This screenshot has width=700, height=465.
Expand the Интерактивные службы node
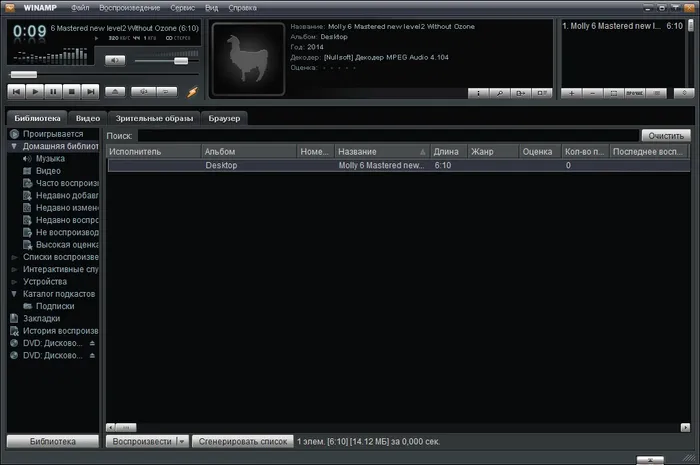14,270
